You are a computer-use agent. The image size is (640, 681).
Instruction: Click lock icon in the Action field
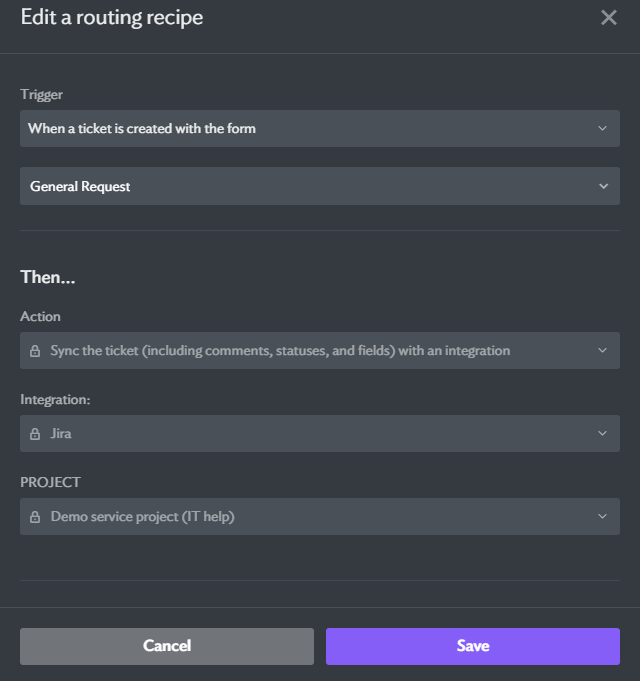[35, 351]
